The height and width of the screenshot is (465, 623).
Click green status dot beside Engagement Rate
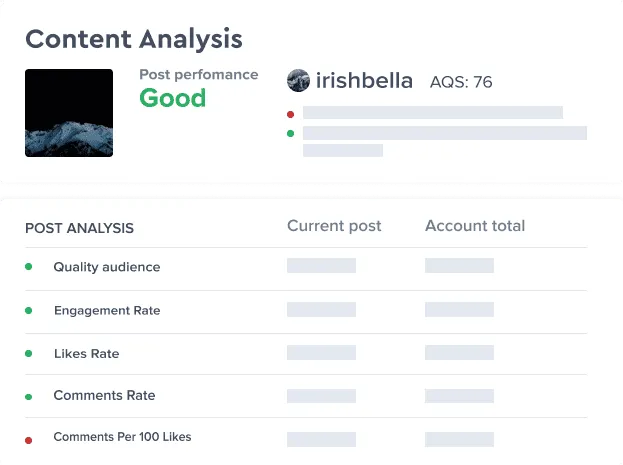click(29, 310)
